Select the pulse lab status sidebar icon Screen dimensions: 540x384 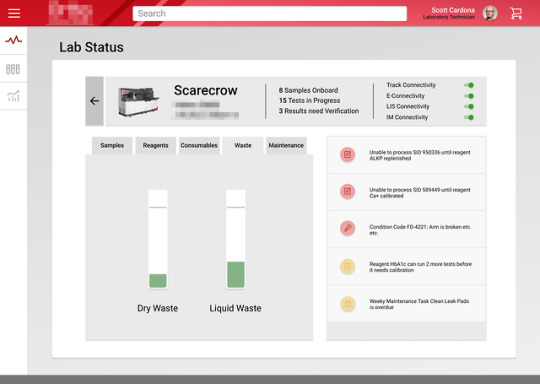13,40
